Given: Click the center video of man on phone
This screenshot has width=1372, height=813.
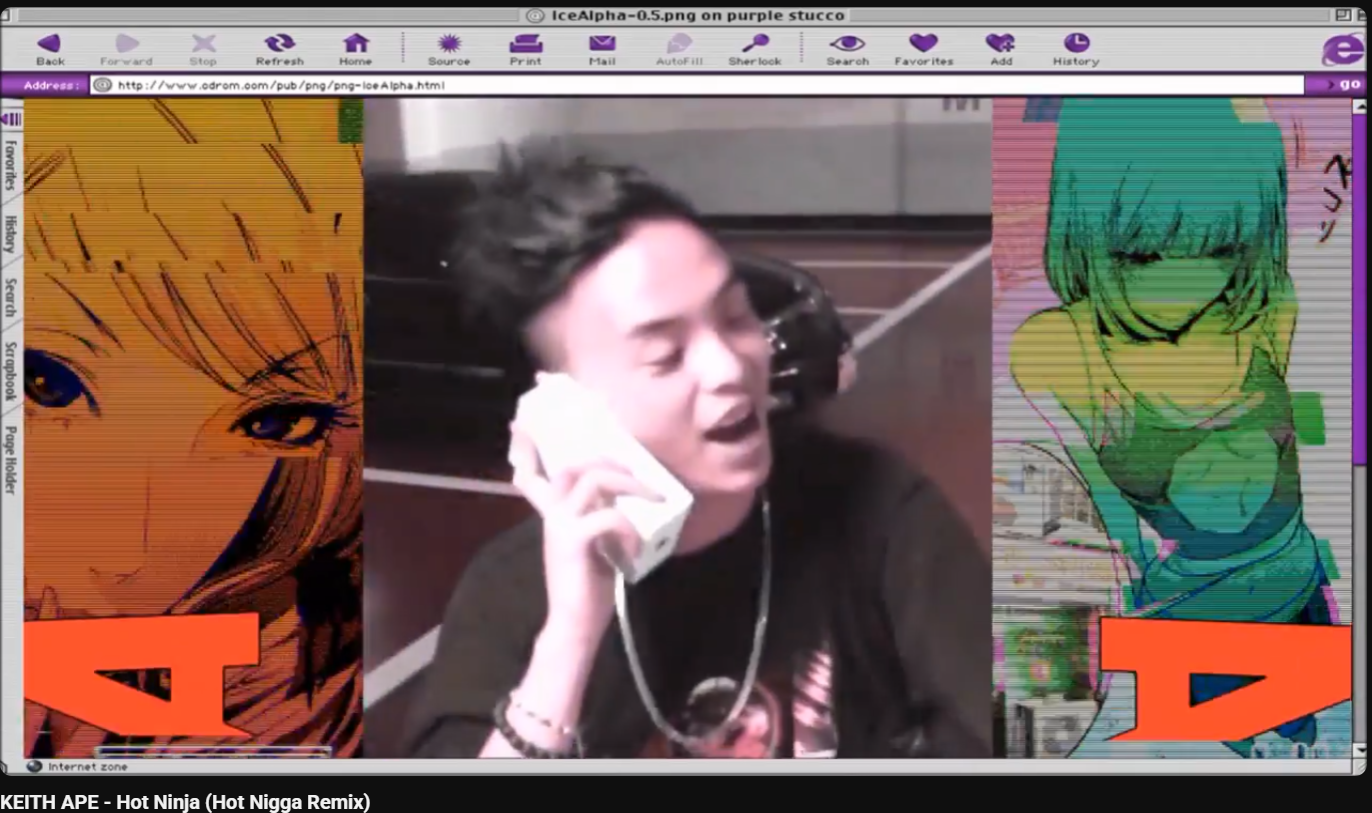Looking at the screenshot, I should [678, 428].
